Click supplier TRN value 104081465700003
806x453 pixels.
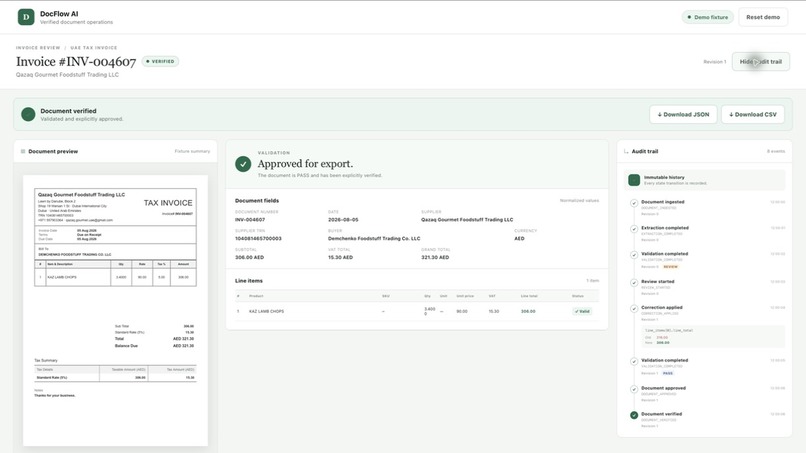(258, 239)
